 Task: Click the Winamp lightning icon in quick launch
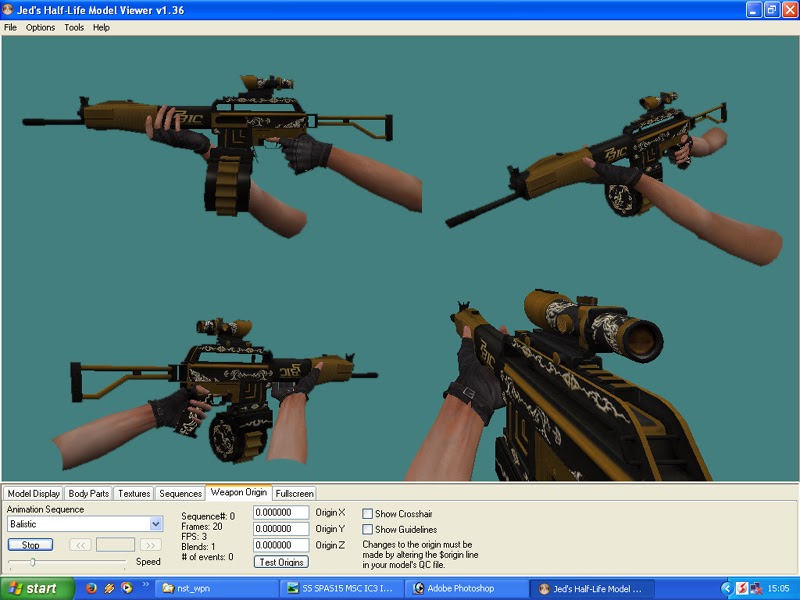pyautogui.click(x=109, y=588)
